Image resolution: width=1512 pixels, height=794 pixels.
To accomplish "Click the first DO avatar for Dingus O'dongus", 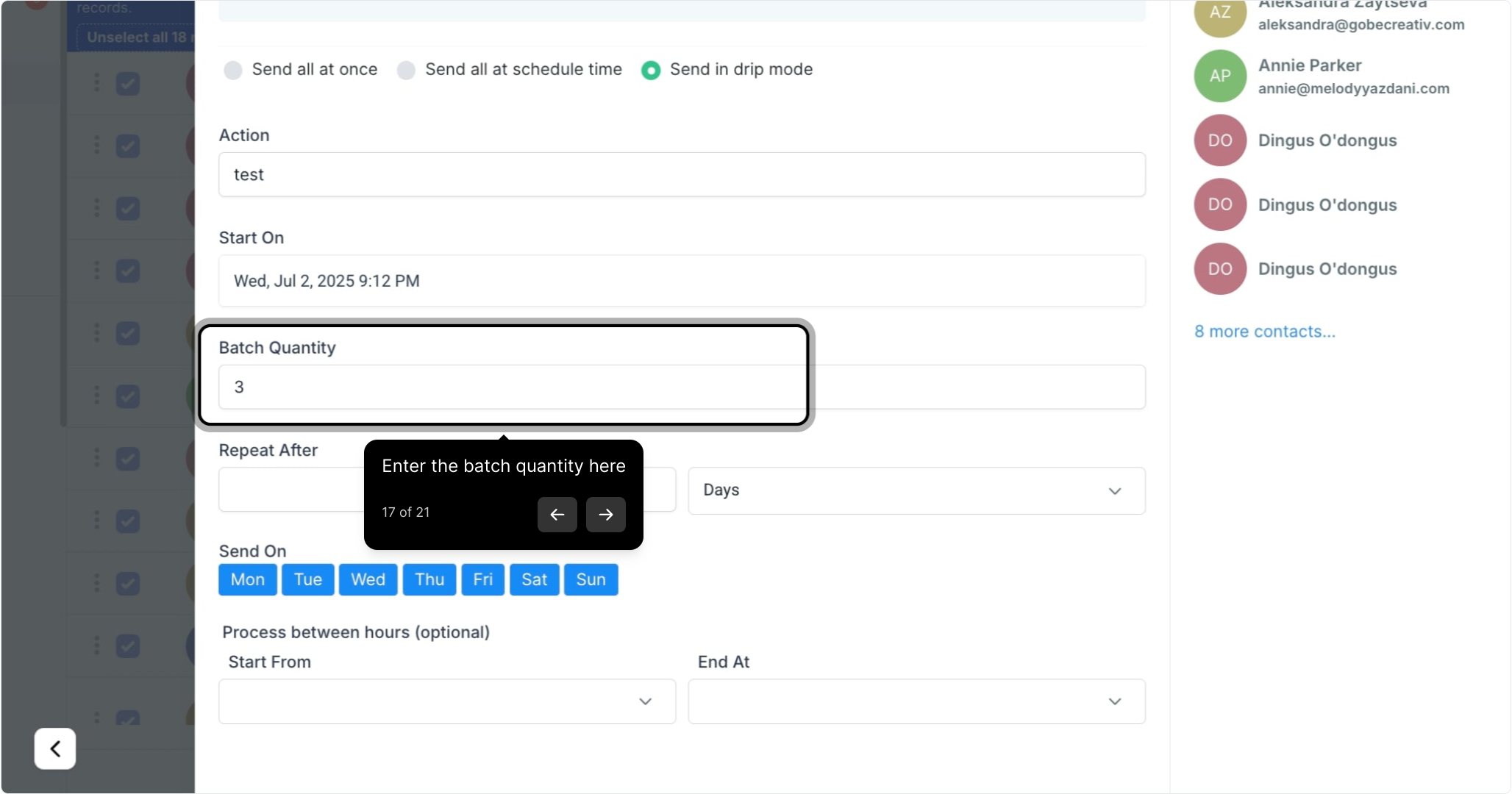I will (1220, 140).
